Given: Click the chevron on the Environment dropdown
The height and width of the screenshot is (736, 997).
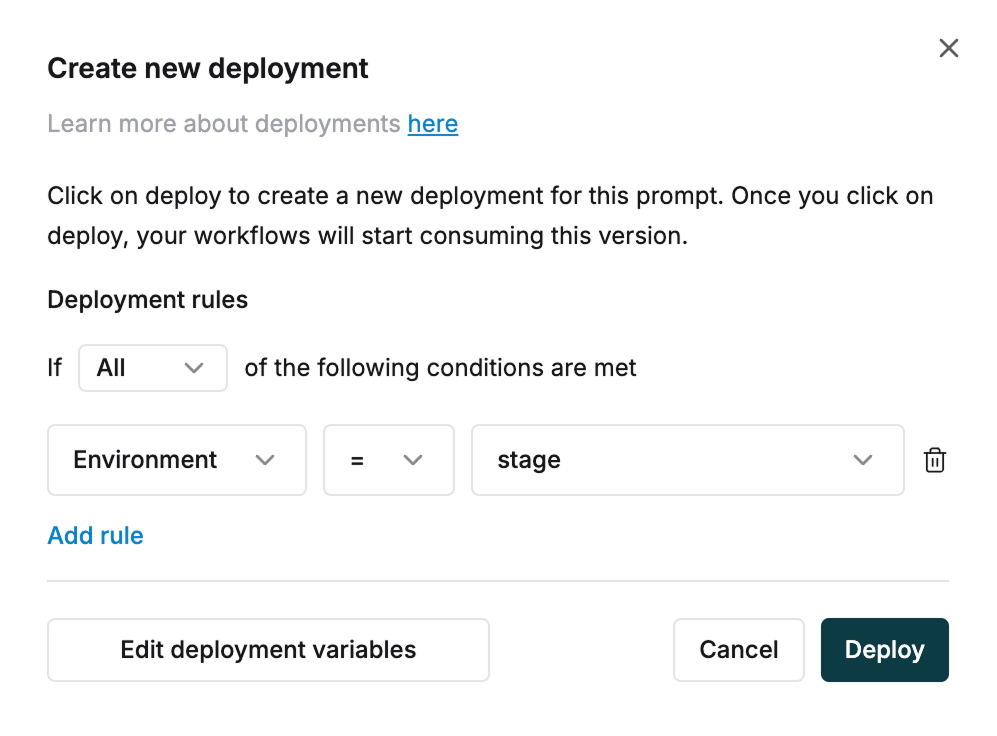Looking at the screenshot, I should pos(265,460).
